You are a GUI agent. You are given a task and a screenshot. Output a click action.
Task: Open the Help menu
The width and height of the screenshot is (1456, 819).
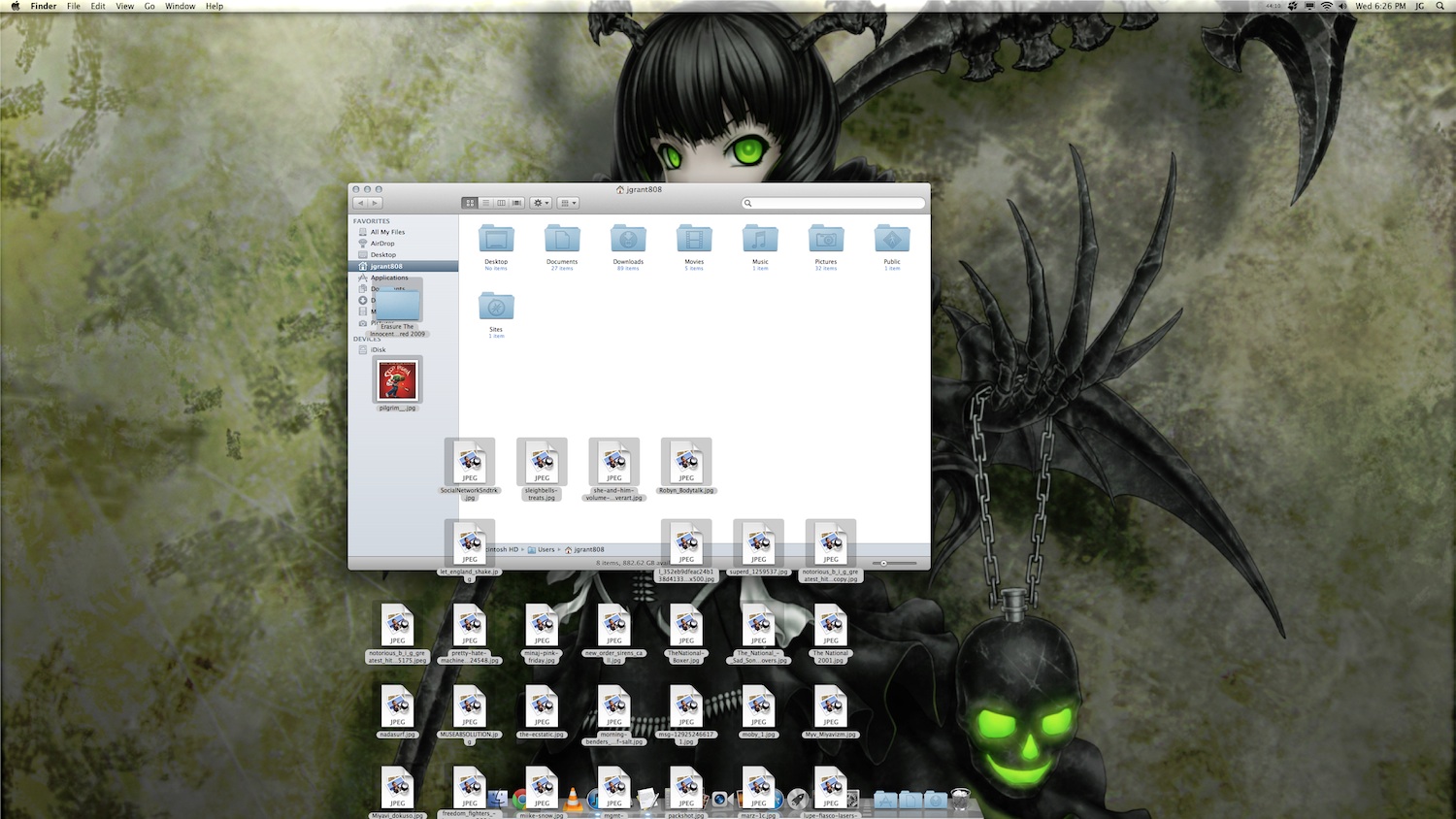215,6
